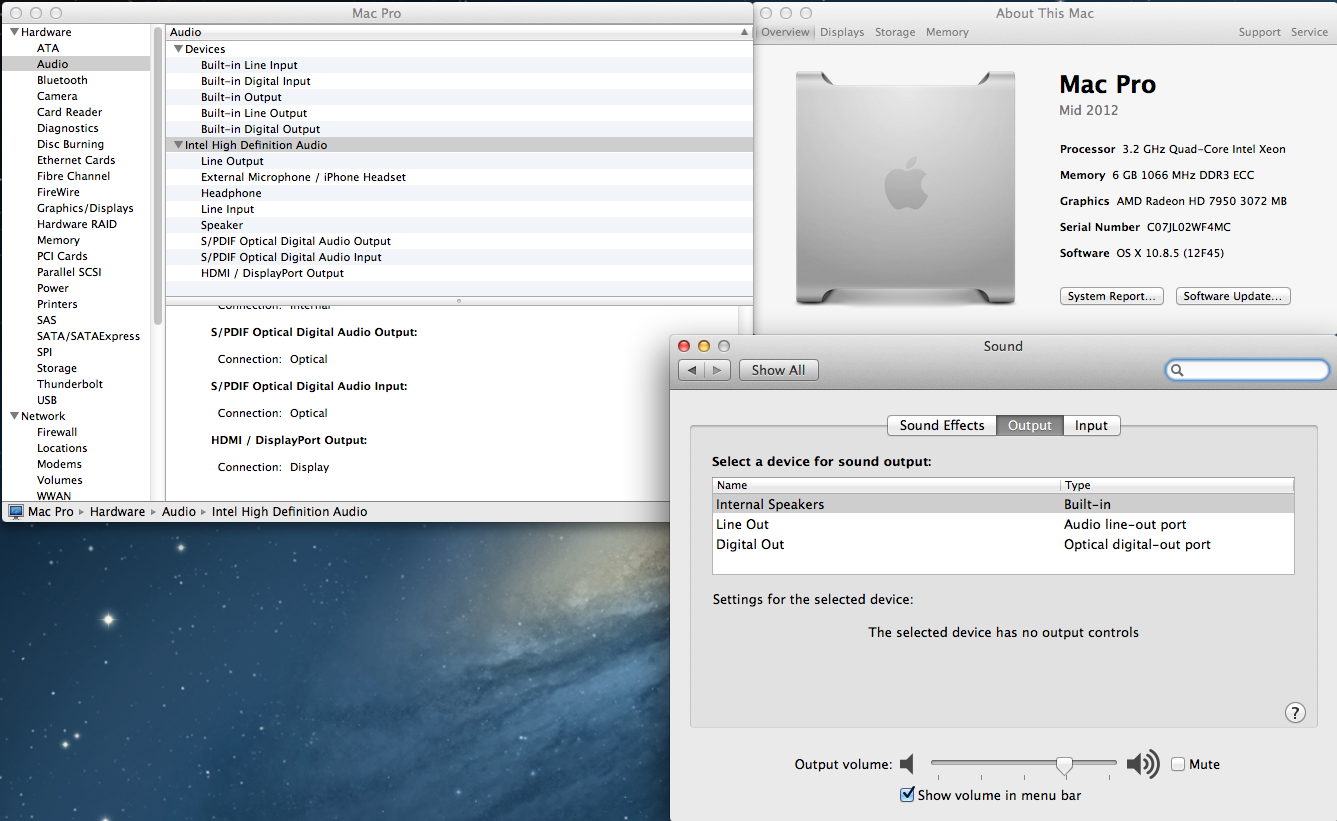Screen dimensions: 1337x821
Task: Select Thunderbolt in sidebar
Action: pyautogui.click(x=70, y=384)
